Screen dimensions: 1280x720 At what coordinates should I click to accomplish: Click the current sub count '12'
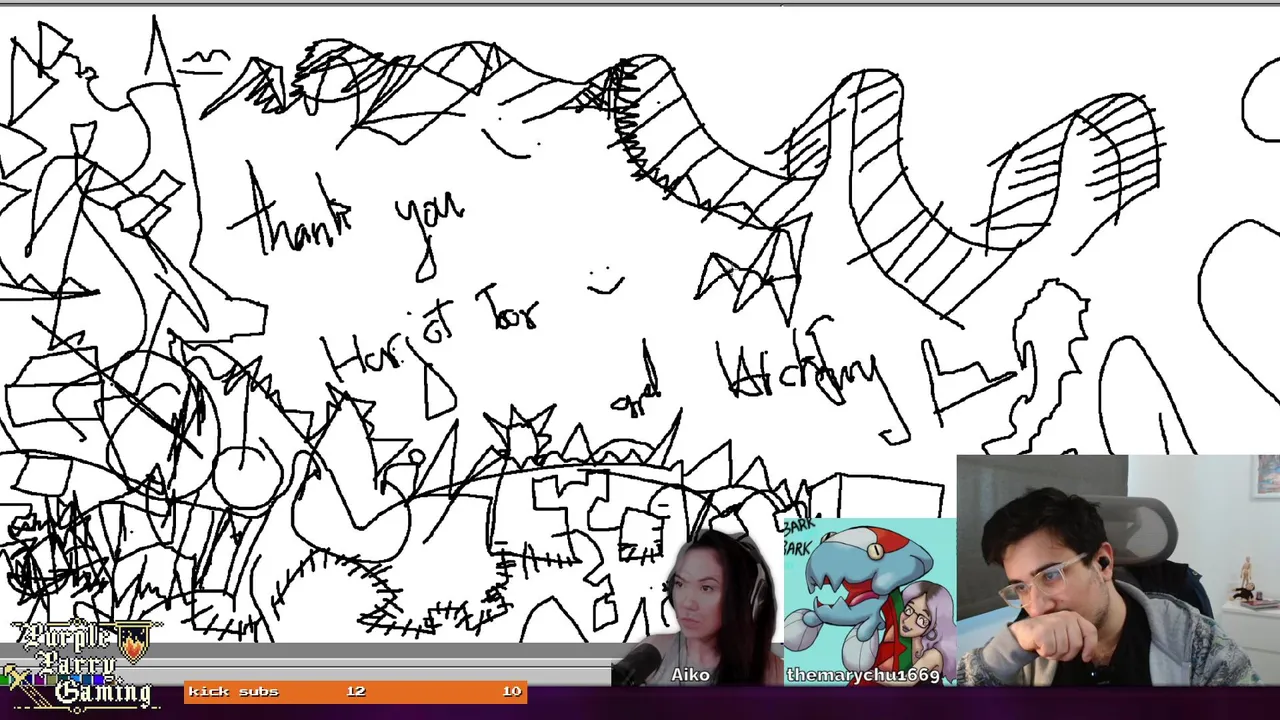click(355, 691)
